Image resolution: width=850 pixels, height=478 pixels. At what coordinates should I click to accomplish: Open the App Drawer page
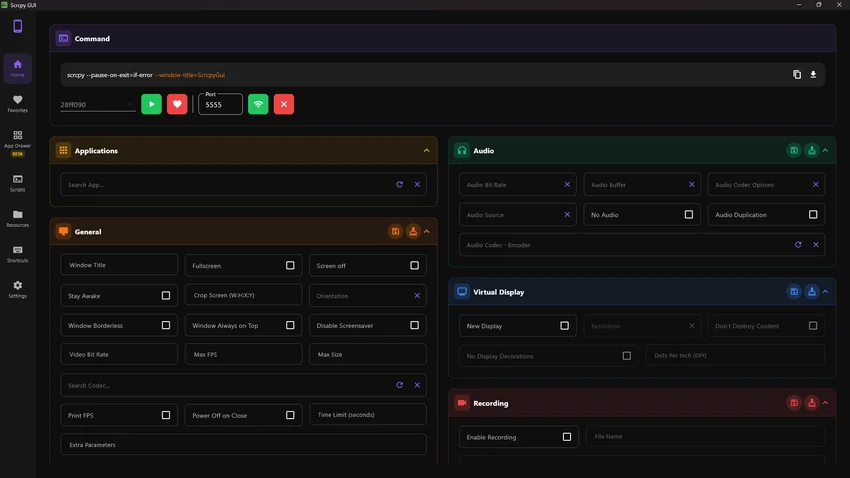pos(17,143)
